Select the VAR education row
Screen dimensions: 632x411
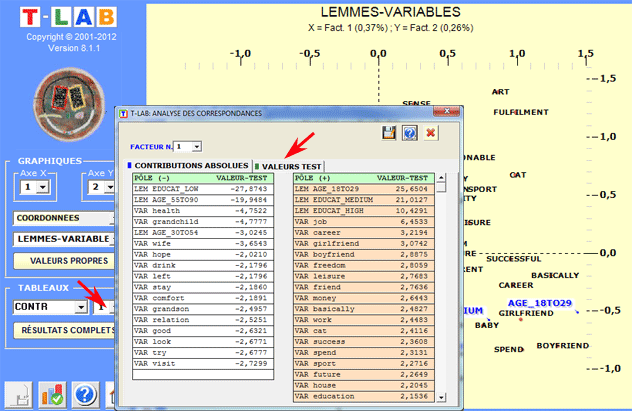click(364, 396)
